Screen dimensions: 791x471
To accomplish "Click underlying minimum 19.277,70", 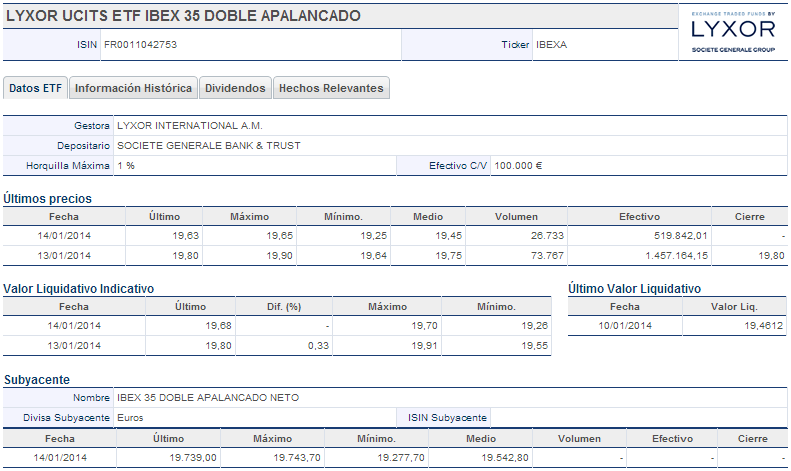I will click(401, 458).
